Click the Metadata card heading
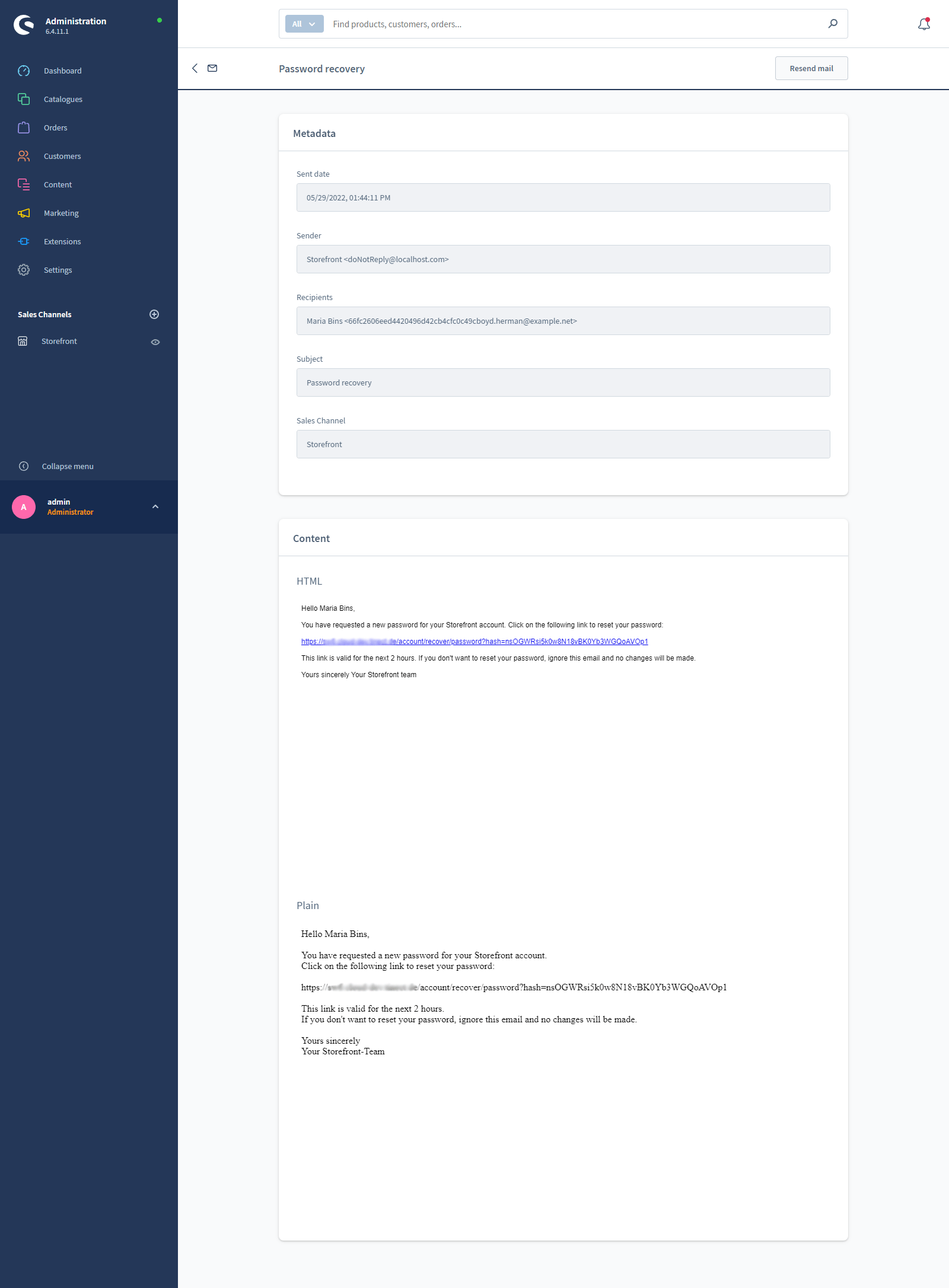 tap(314, 133)
